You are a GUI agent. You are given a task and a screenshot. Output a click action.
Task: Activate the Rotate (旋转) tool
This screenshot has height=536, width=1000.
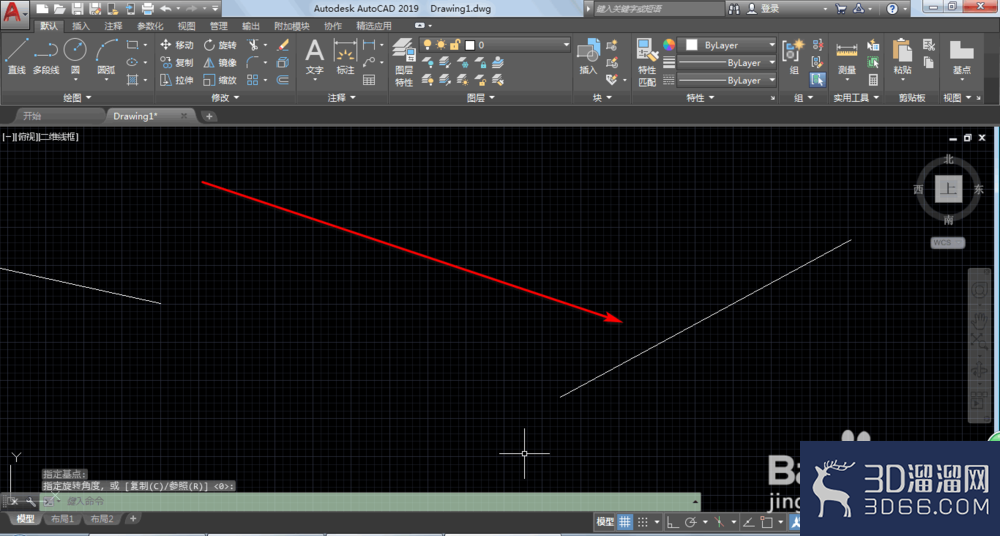point(220,45)
